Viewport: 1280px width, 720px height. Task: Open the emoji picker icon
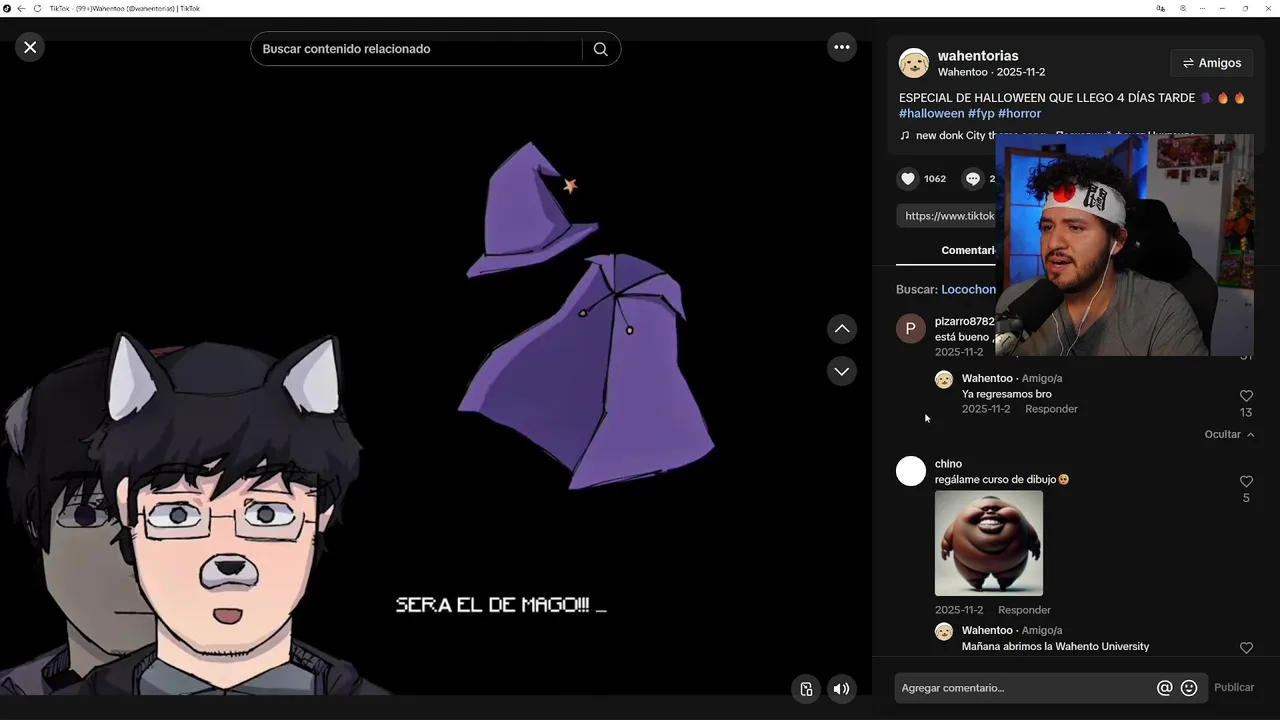[1189, 688]
